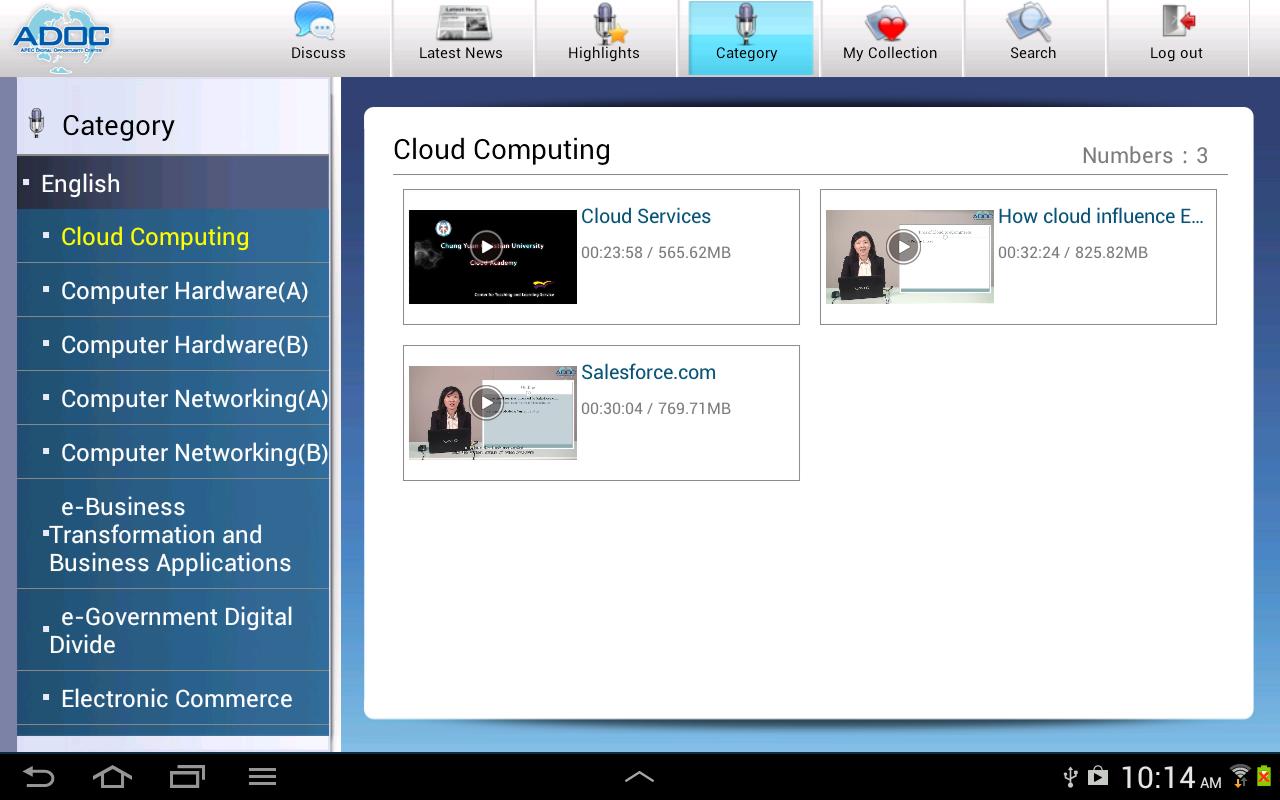
Task: Click the 10:14 AM clock
Action: [1170, 777]
